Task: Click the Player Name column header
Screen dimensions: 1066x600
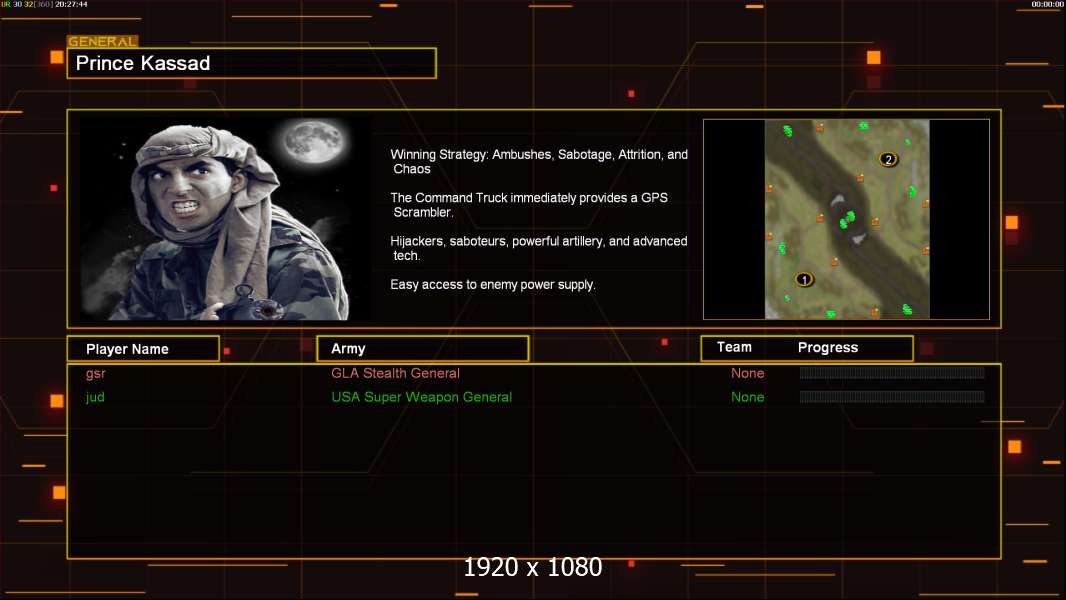Action: click(142, 349)
